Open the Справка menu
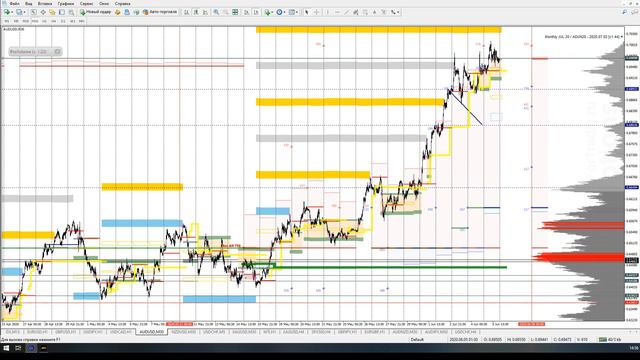Screen dimensions: 640x360 pyautogui.click(x=122, y=3)
